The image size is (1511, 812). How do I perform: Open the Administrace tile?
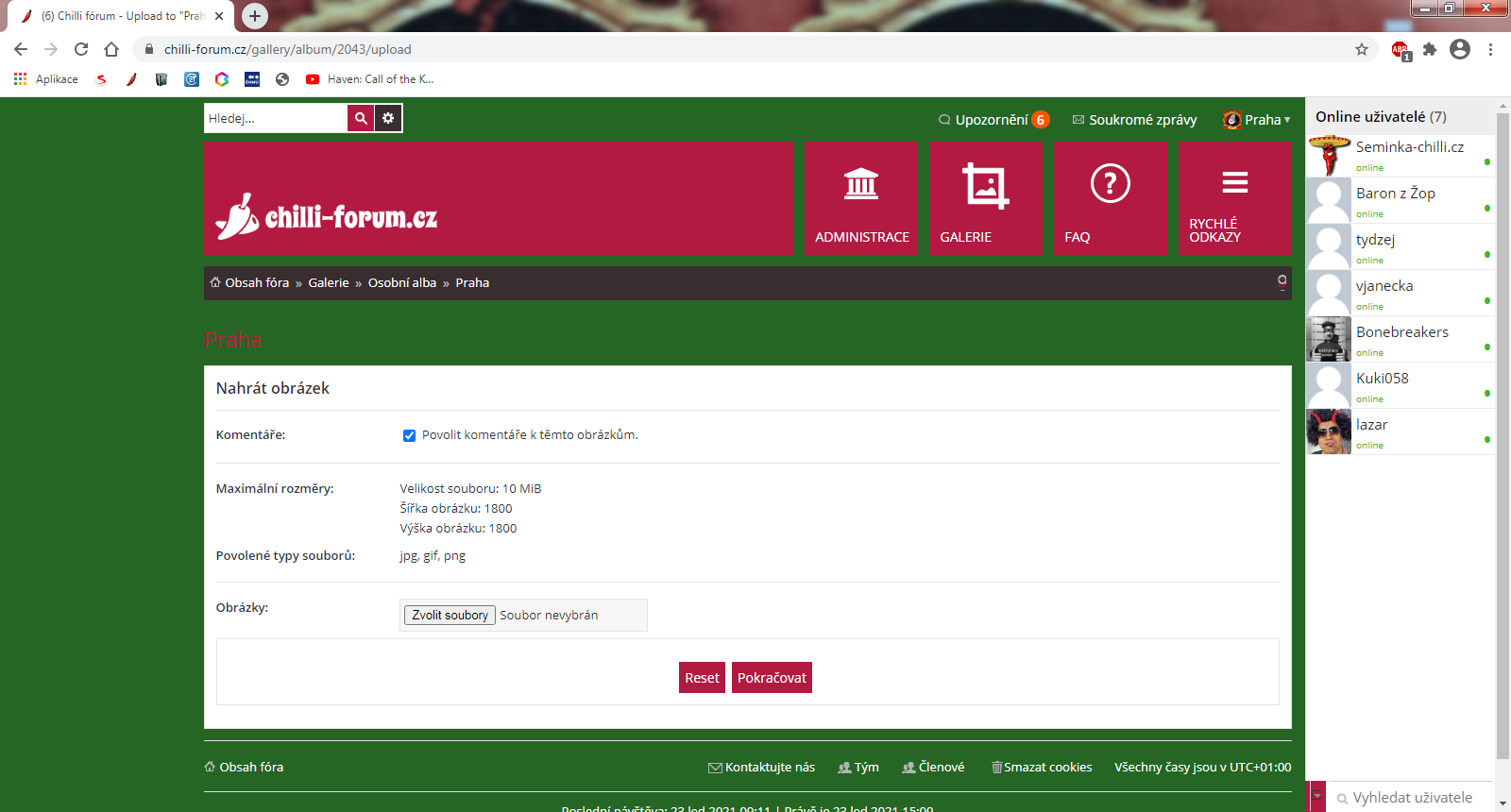click(x=860, y=198)
